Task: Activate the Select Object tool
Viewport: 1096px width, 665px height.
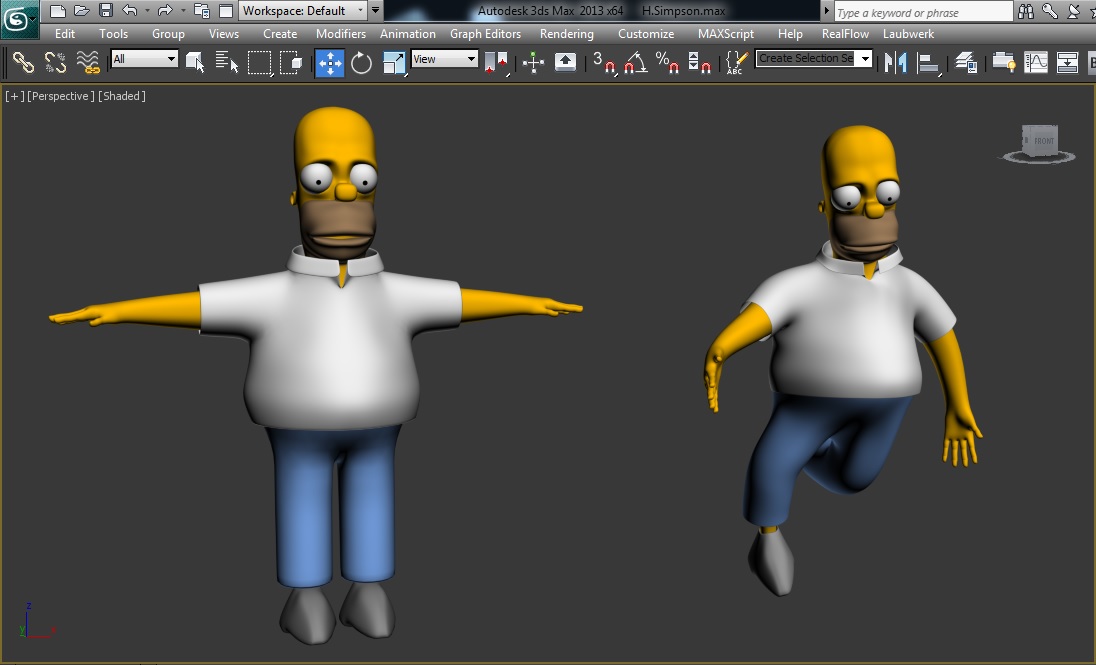Action: tap(195, 62)
